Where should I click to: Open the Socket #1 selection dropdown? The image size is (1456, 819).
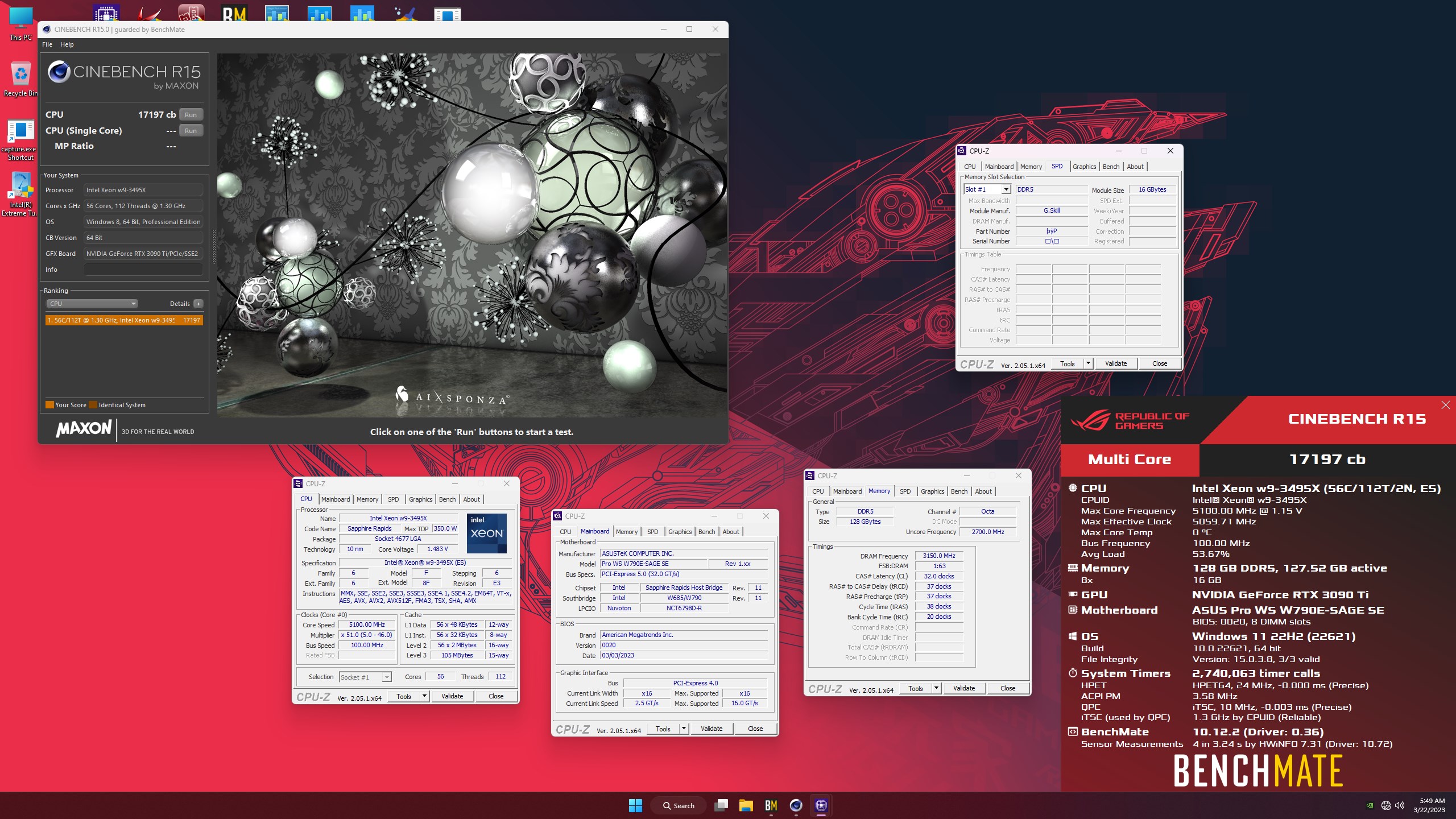click(x=387, y=677)
